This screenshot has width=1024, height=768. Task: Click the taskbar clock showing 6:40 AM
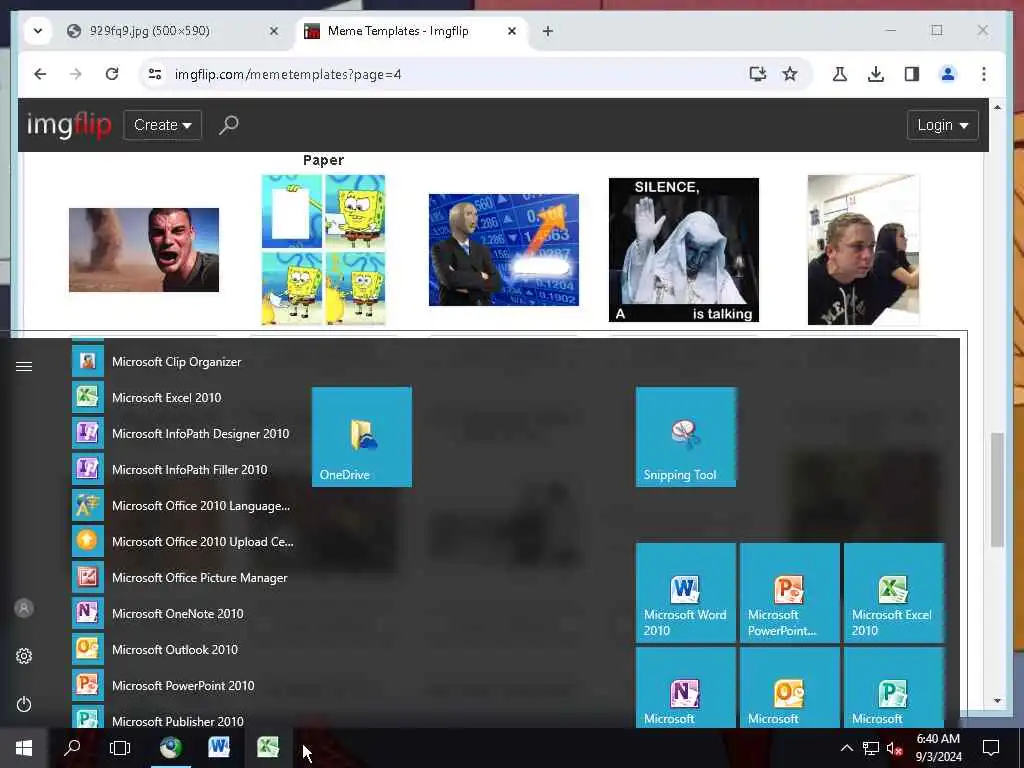(938, 748)
